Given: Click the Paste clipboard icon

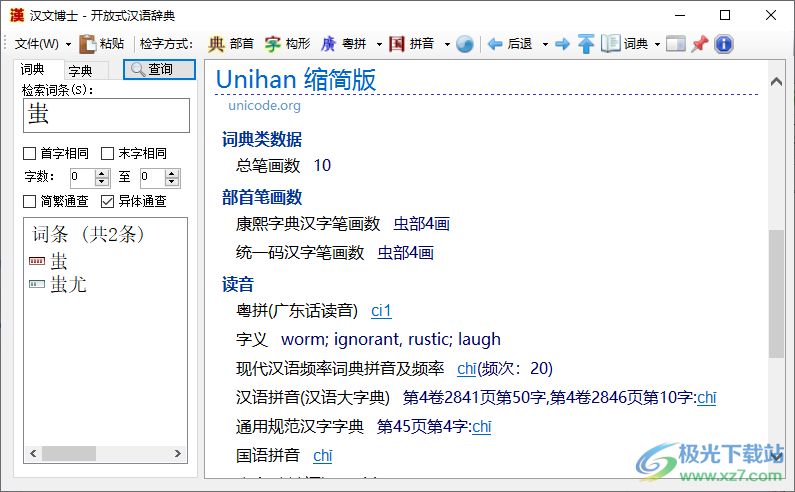Looking at the screenshot, I should pyautogui.click(x=87, y=44).
